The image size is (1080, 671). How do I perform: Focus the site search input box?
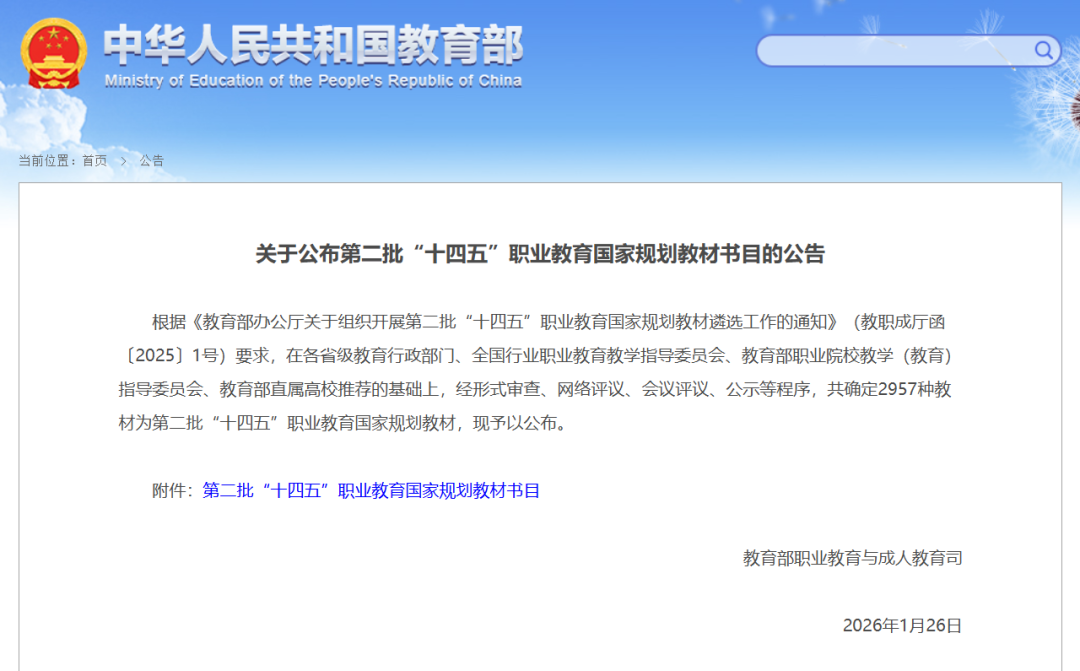click(890, 50)
